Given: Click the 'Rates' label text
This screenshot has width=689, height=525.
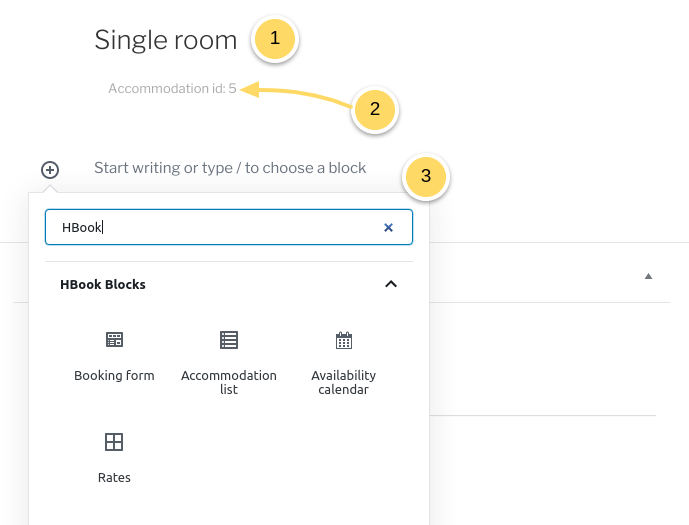Looking at the screenshot, I should [x=114, y=478].
